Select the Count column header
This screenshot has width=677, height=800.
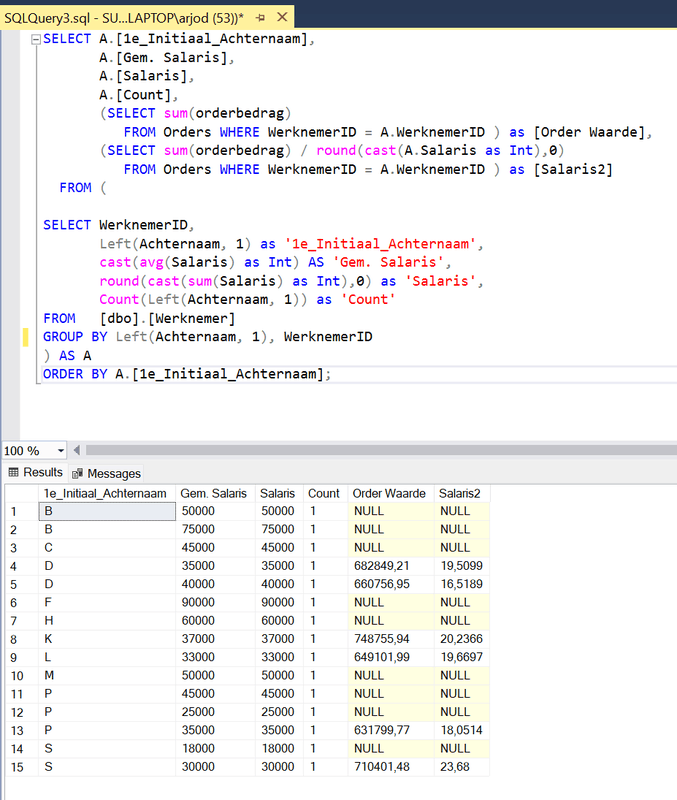point(325,493)
